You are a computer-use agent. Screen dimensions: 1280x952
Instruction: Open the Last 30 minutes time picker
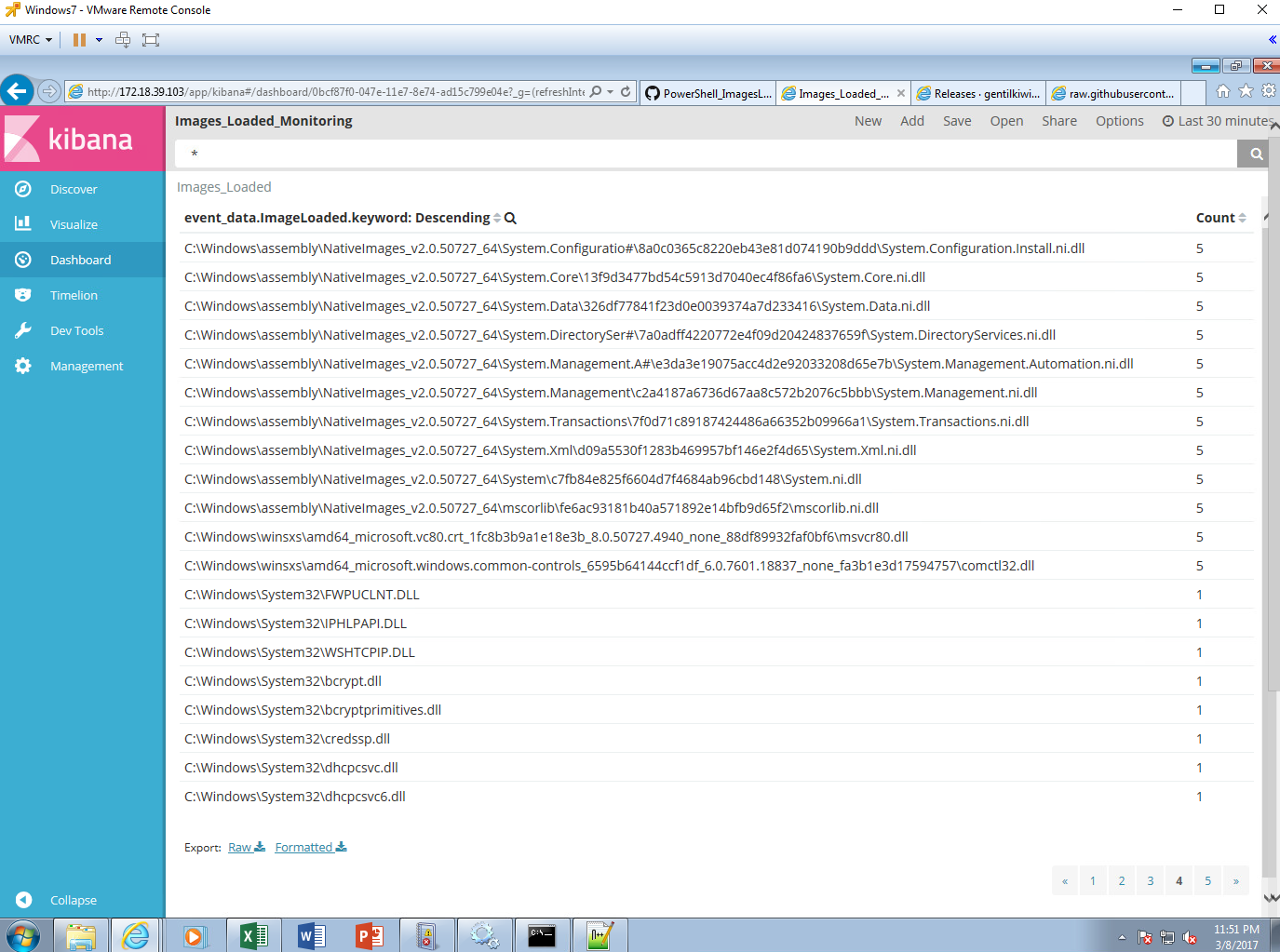pyautogui.click(x=1217, y=121)
